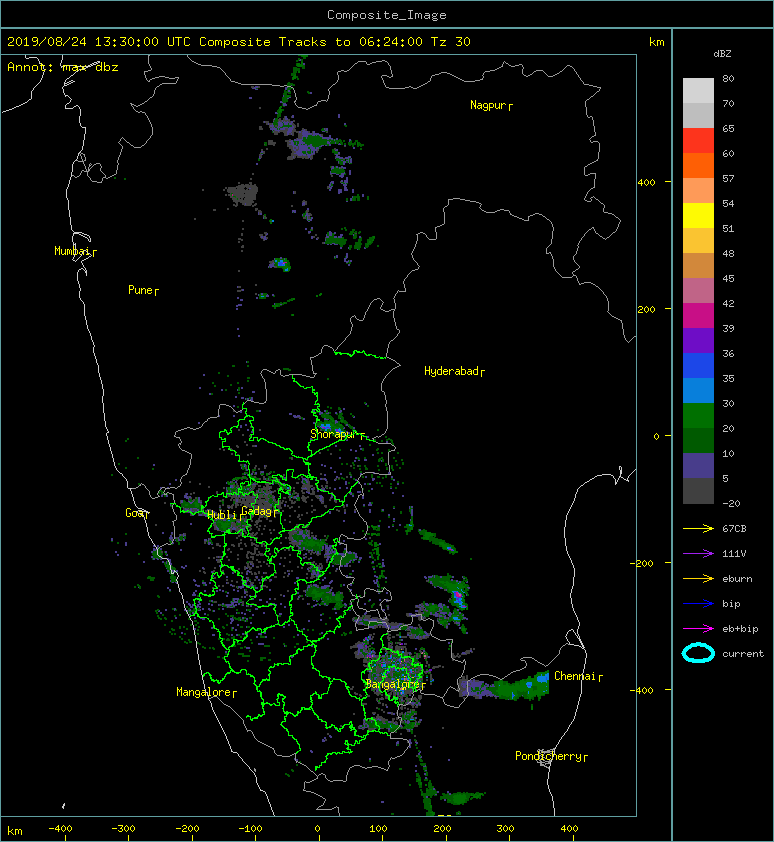Pick the royal blue swatch in dBZ scale
The image size is (774, 842).
tap(698, 365)
